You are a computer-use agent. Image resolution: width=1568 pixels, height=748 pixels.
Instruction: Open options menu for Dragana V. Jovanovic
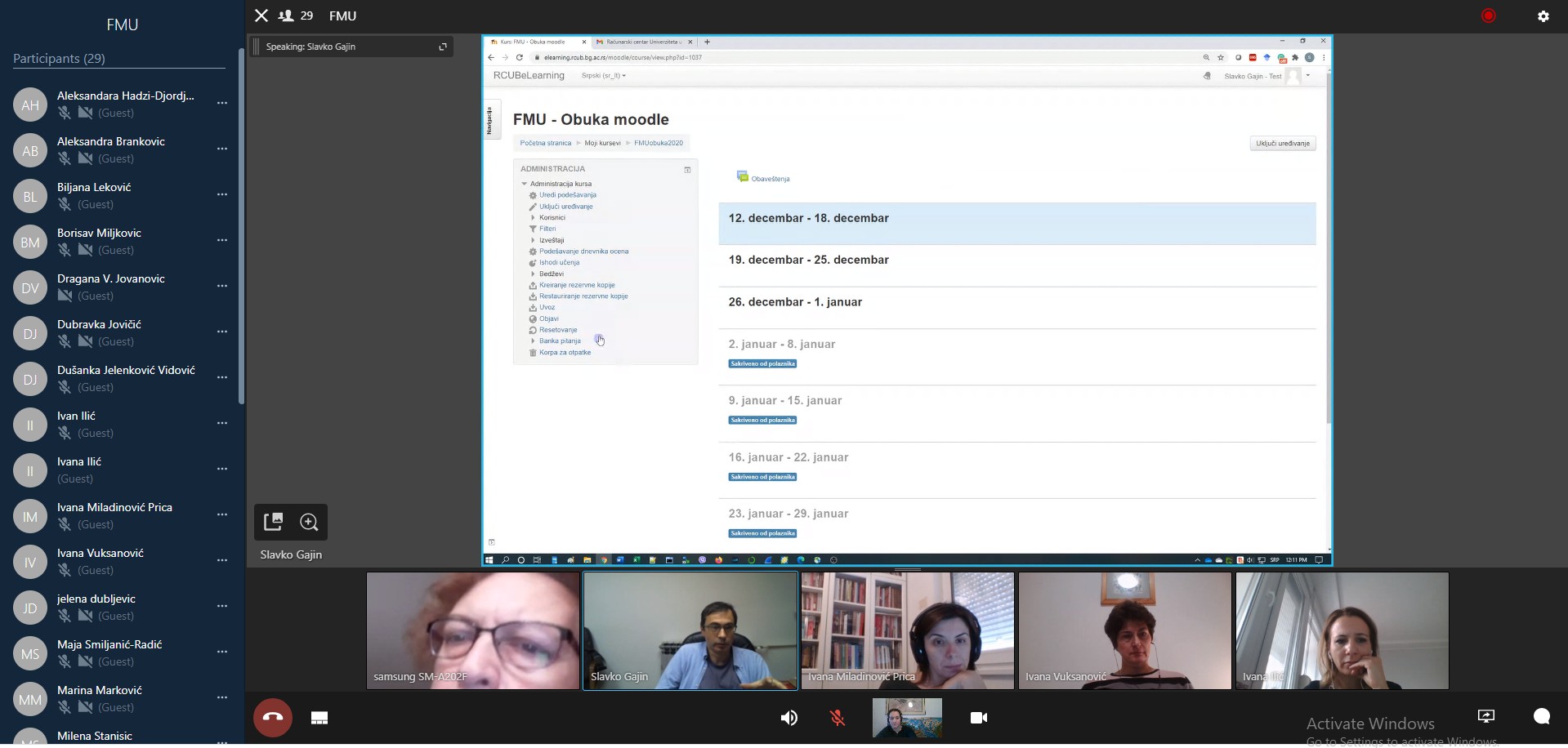222,287
